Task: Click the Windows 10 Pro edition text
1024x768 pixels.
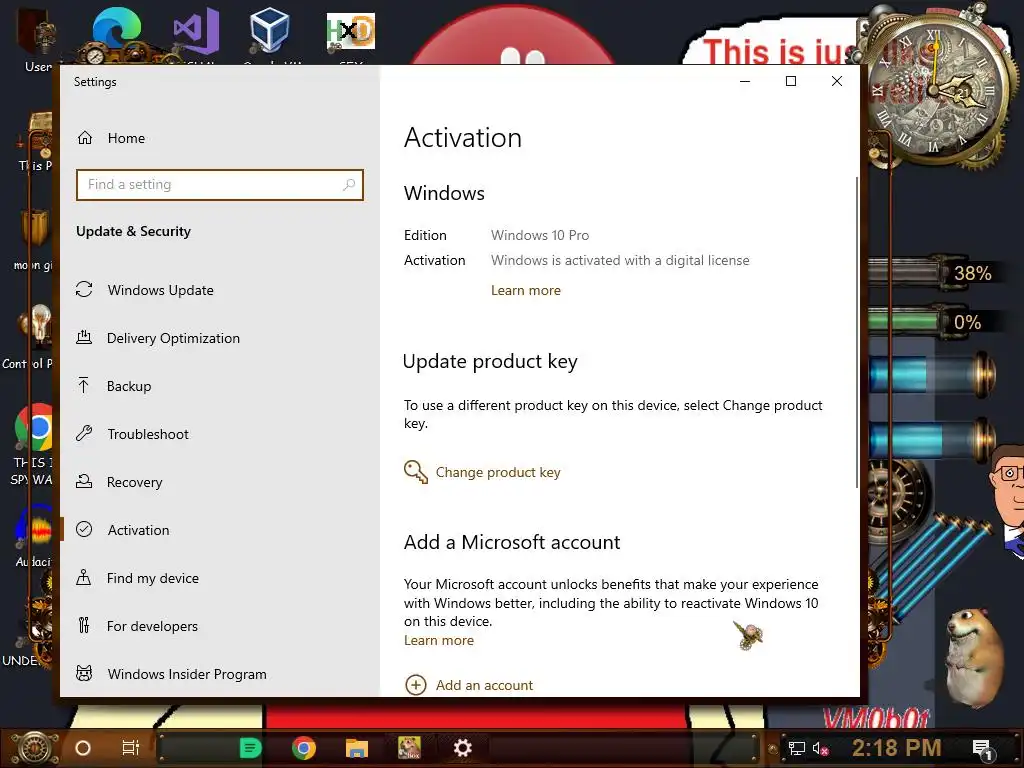Action: click(540, 235)
